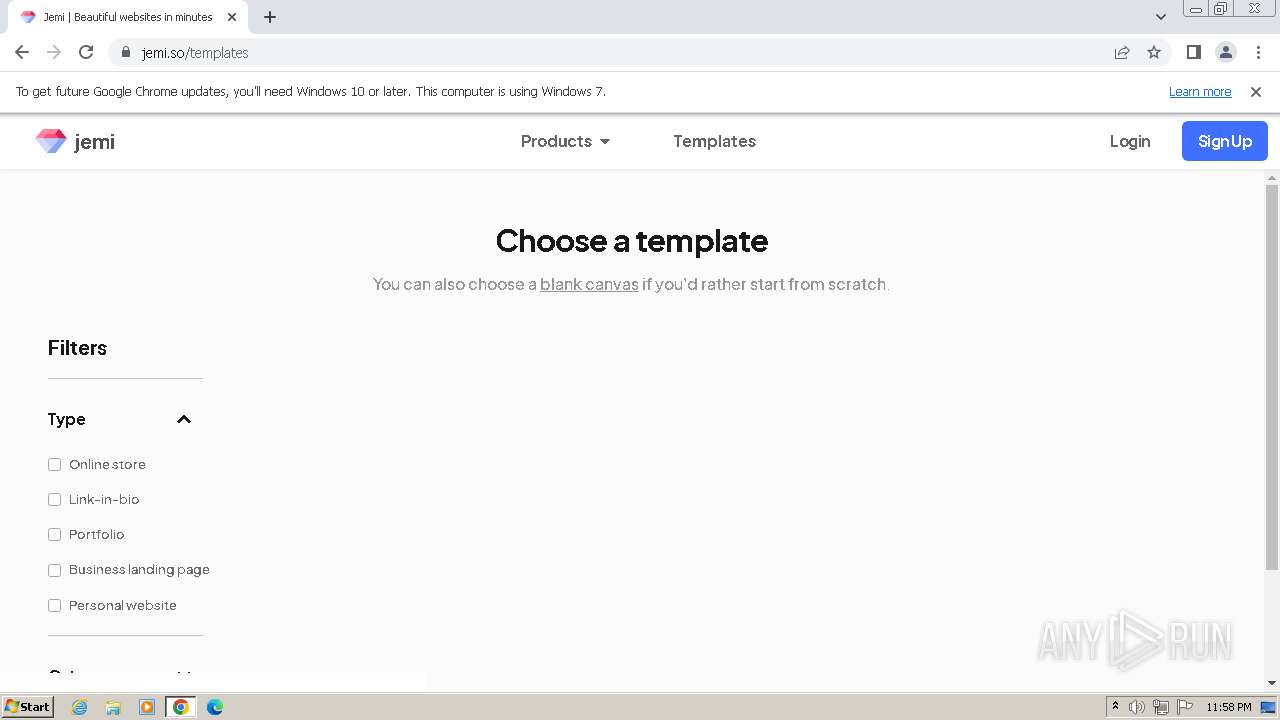The image size is (1280, 720).
Task: Click the page vertical scrollbar
Action: pyautogui.click(x=1272, y=378)
